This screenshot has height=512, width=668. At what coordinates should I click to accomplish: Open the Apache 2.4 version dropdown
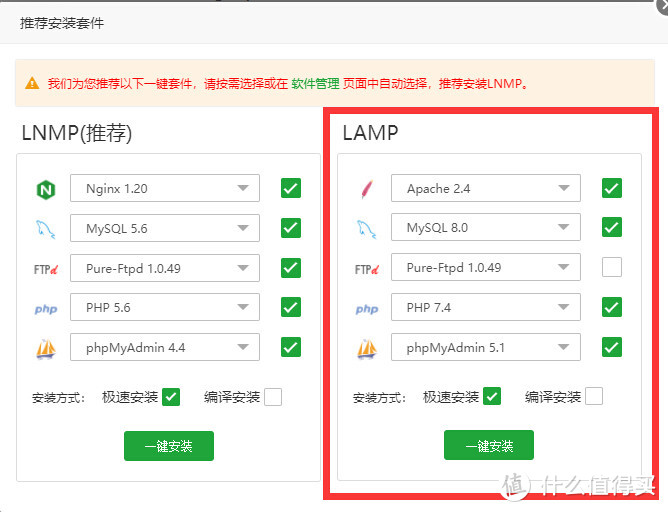(486, 188)
